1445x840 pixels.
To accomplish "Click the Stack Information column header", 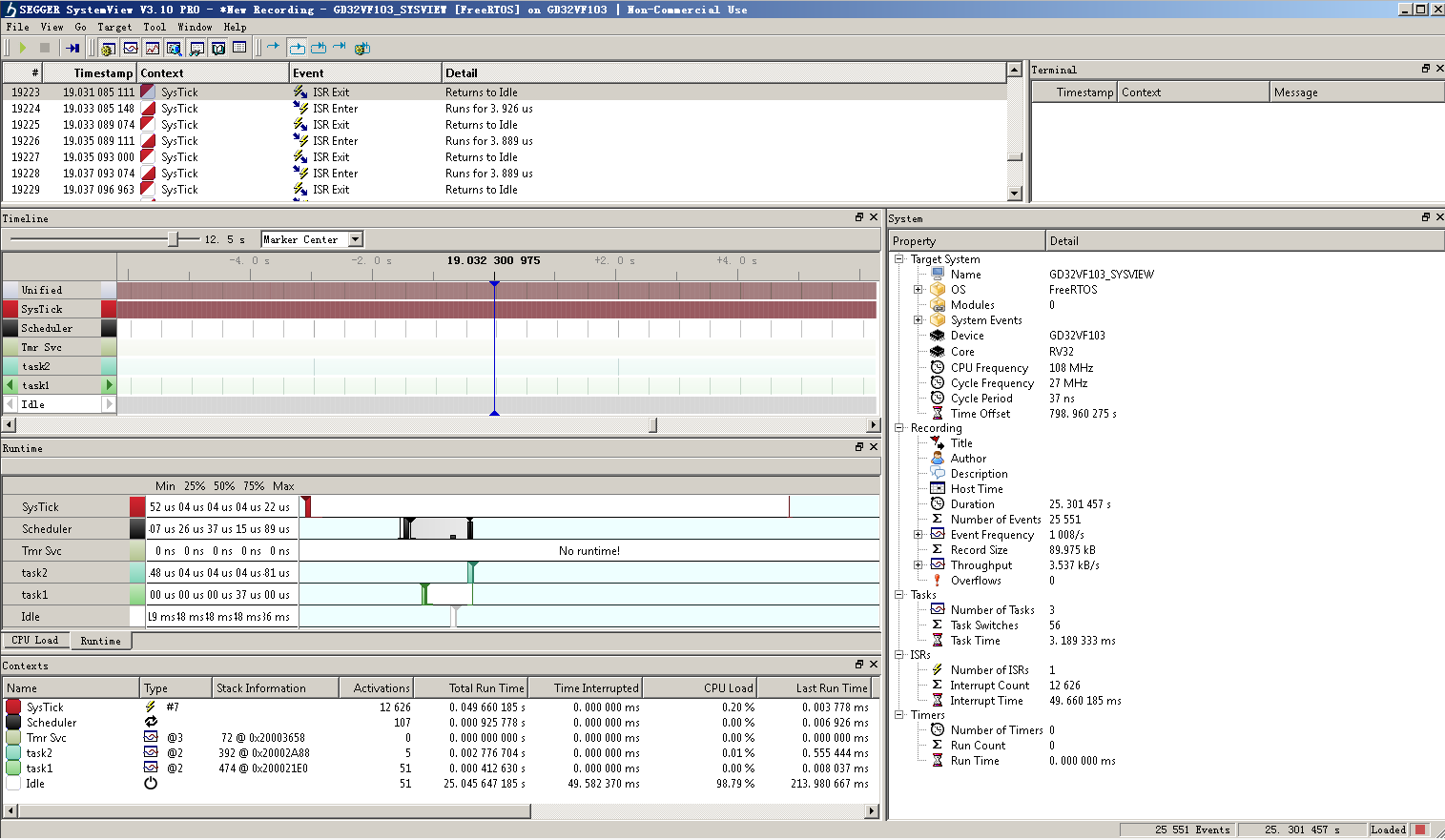I will click(x=275, y=687).
